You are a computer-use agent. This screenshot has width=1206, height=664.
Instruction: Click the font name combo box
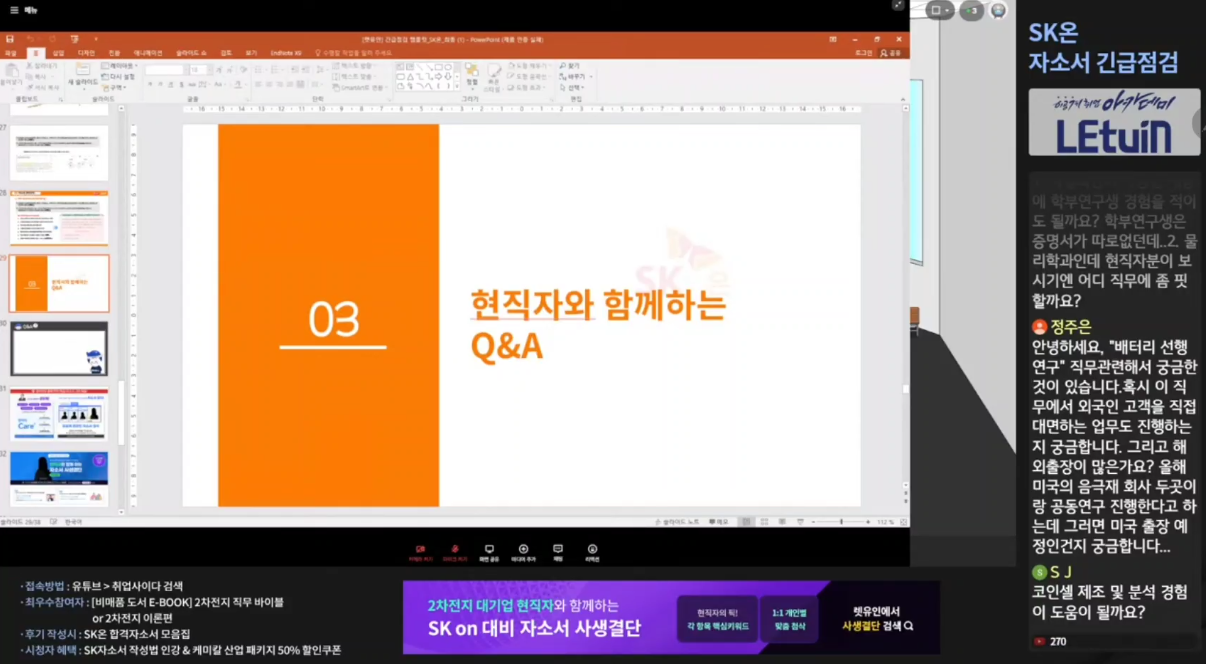pyautogui.click(x=165, y=70)
